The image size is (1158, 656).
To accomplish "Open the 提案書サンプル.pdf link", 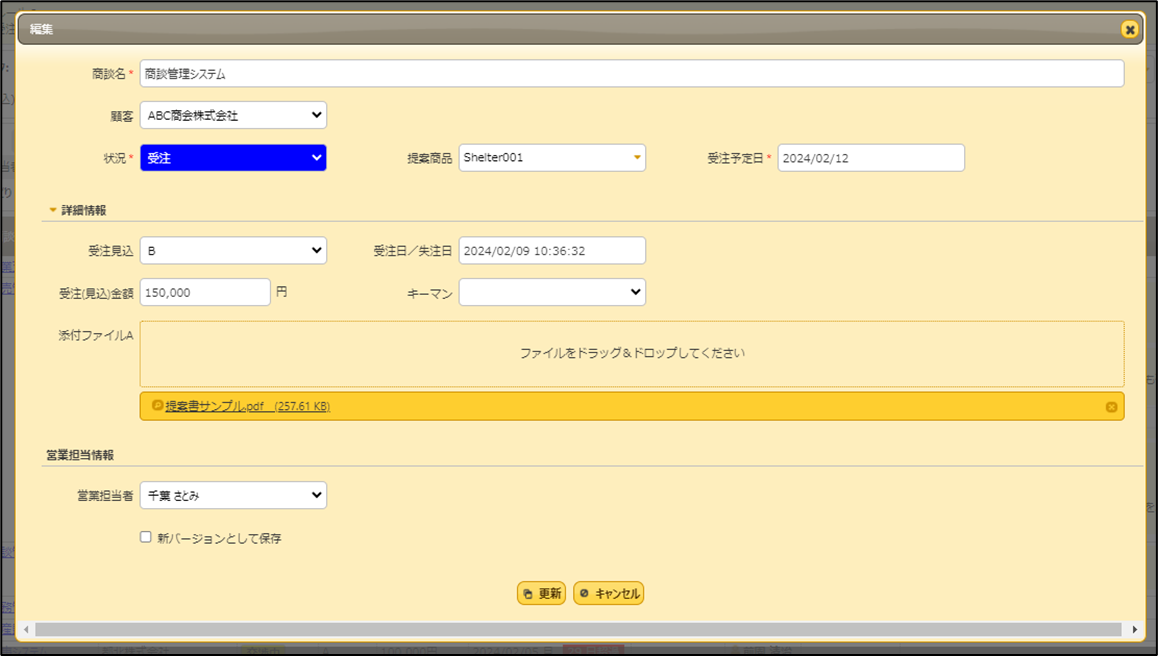I will click(247, 406).
